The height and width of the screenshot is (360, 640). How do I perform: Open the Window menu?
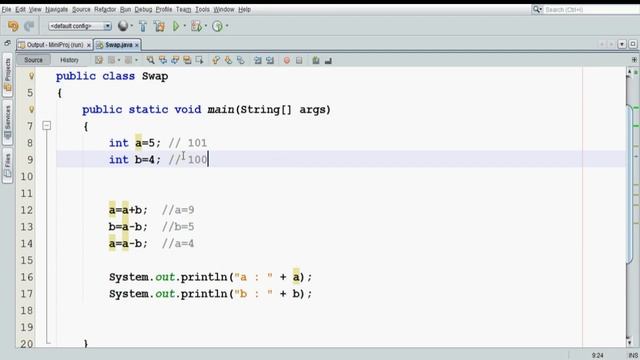point(224,9)
